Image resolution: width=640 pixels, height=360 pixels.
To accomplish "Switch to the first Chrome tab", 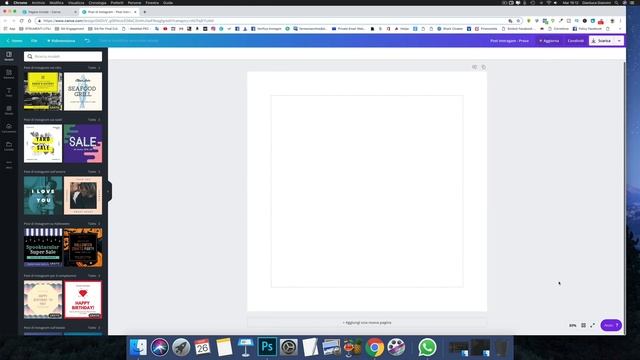I will (49, 12).
